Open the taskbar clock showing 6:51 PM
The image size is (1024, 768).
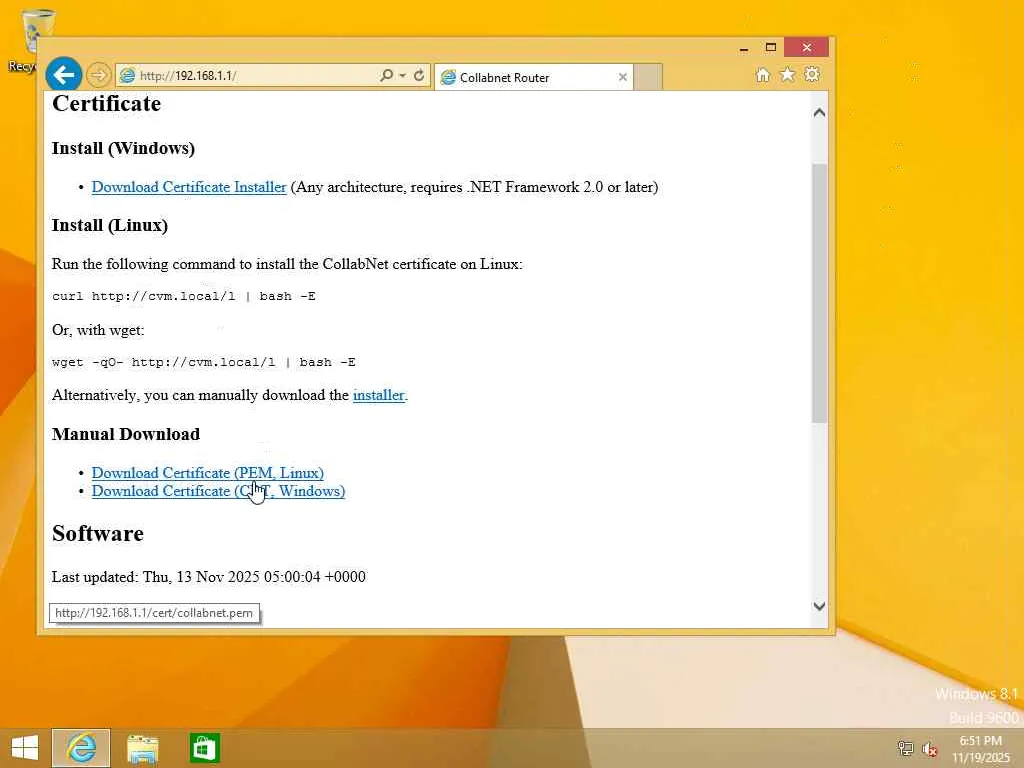coord(981,749)
